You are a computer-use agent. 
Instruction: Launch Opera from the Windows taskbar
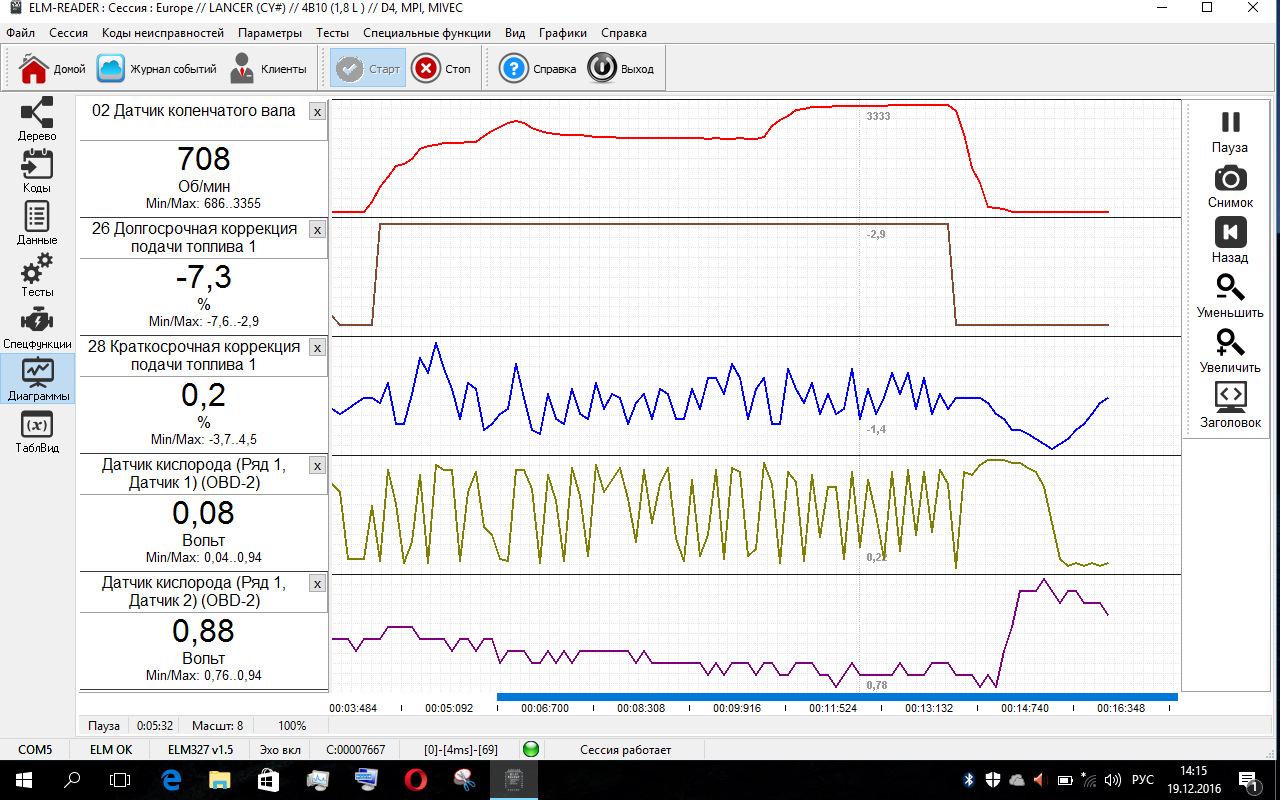pos(416,779)
